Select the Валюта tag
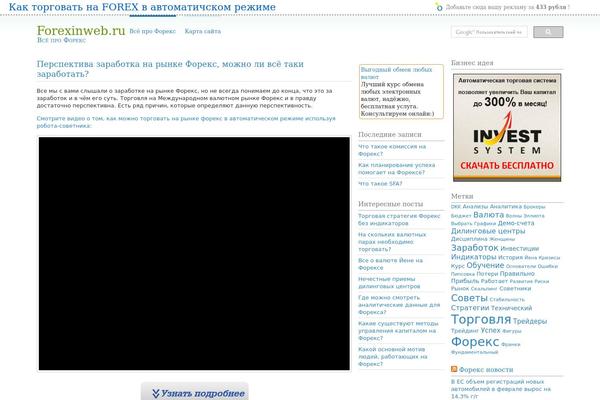The image size is (600, 400). click(489, 215)
